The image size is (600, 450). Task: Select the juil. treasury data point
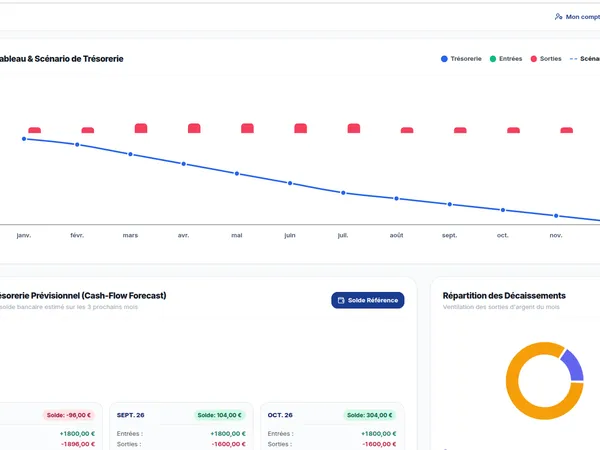343,193
